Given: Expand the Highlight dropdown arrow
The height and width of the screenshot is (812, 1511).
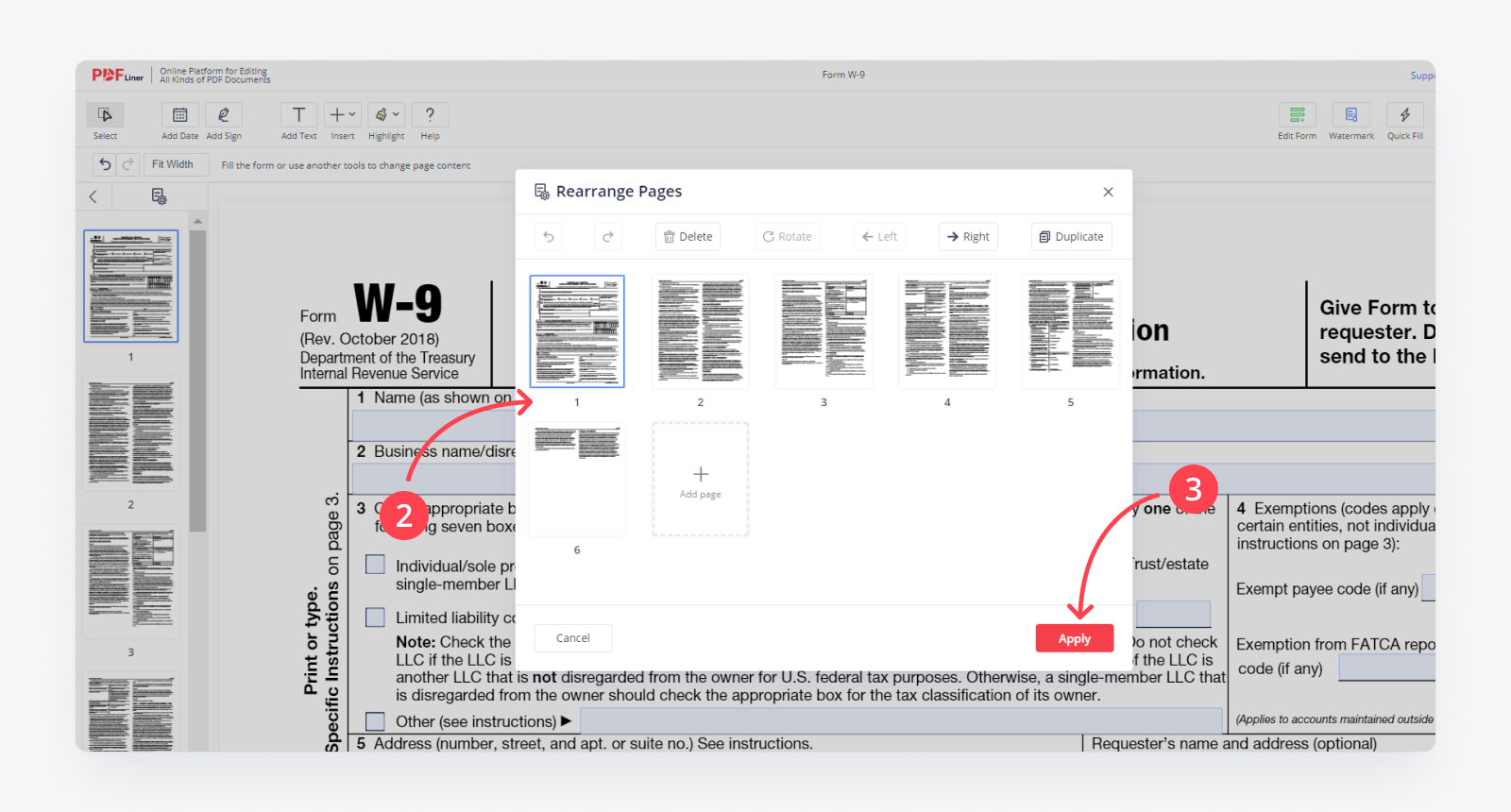Looking at the screenshot, I should click(397, 114).
